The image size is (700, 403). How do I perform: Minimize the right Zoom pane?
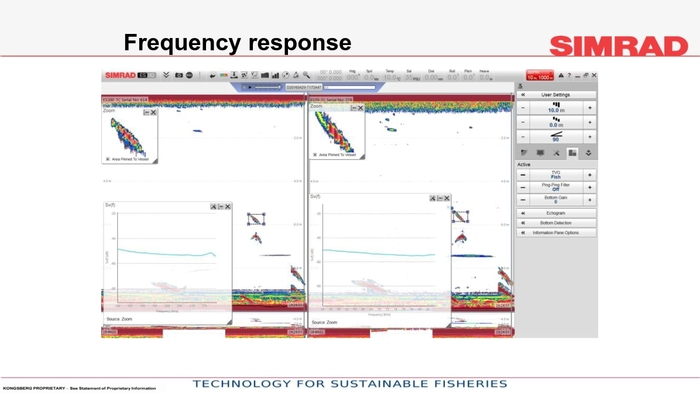tap(353, 108)
